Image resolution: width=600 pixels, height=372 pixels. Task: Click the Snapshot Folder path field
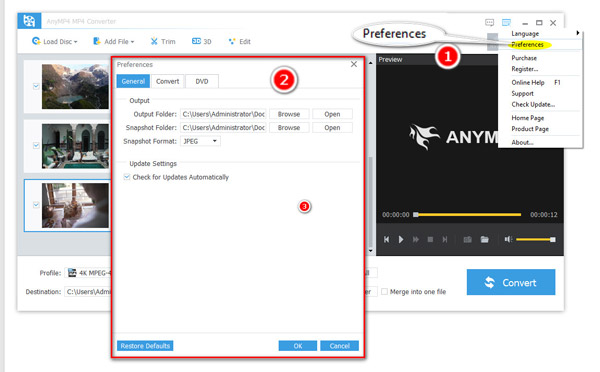(x=223, y=127)
